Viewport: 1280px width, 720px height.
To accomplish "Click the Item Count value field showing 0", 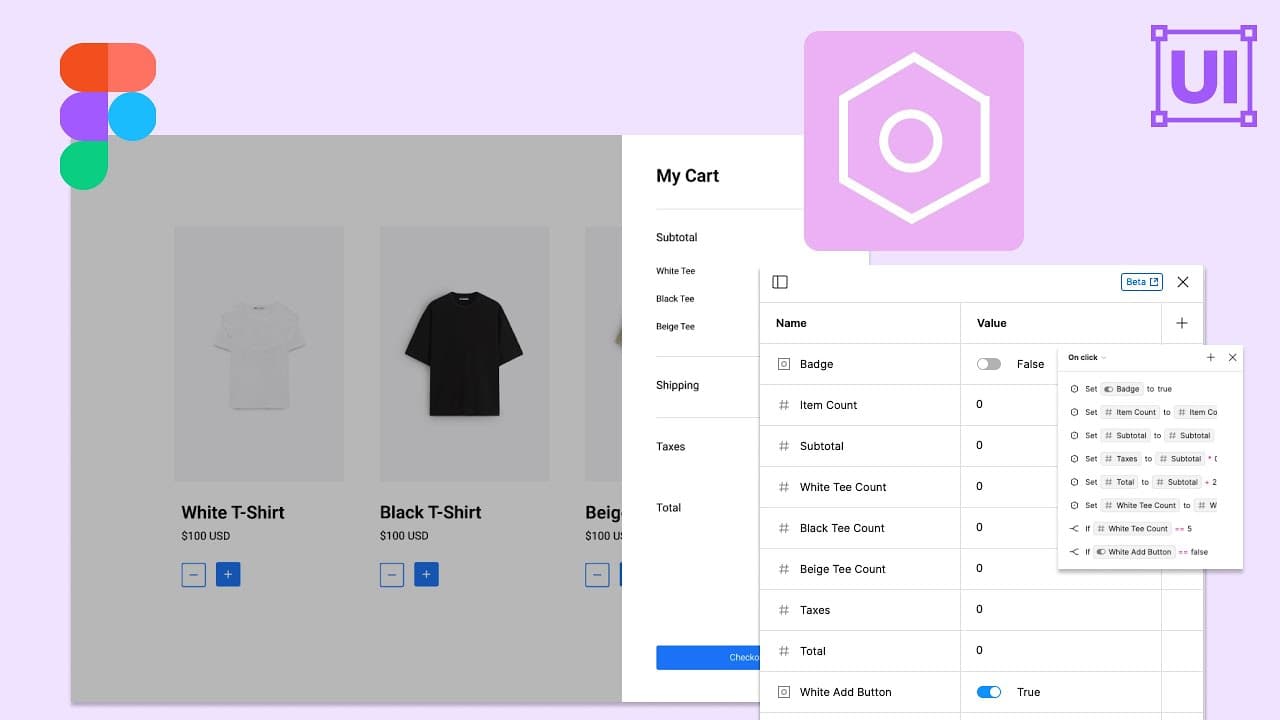I will click(1009, 405).
